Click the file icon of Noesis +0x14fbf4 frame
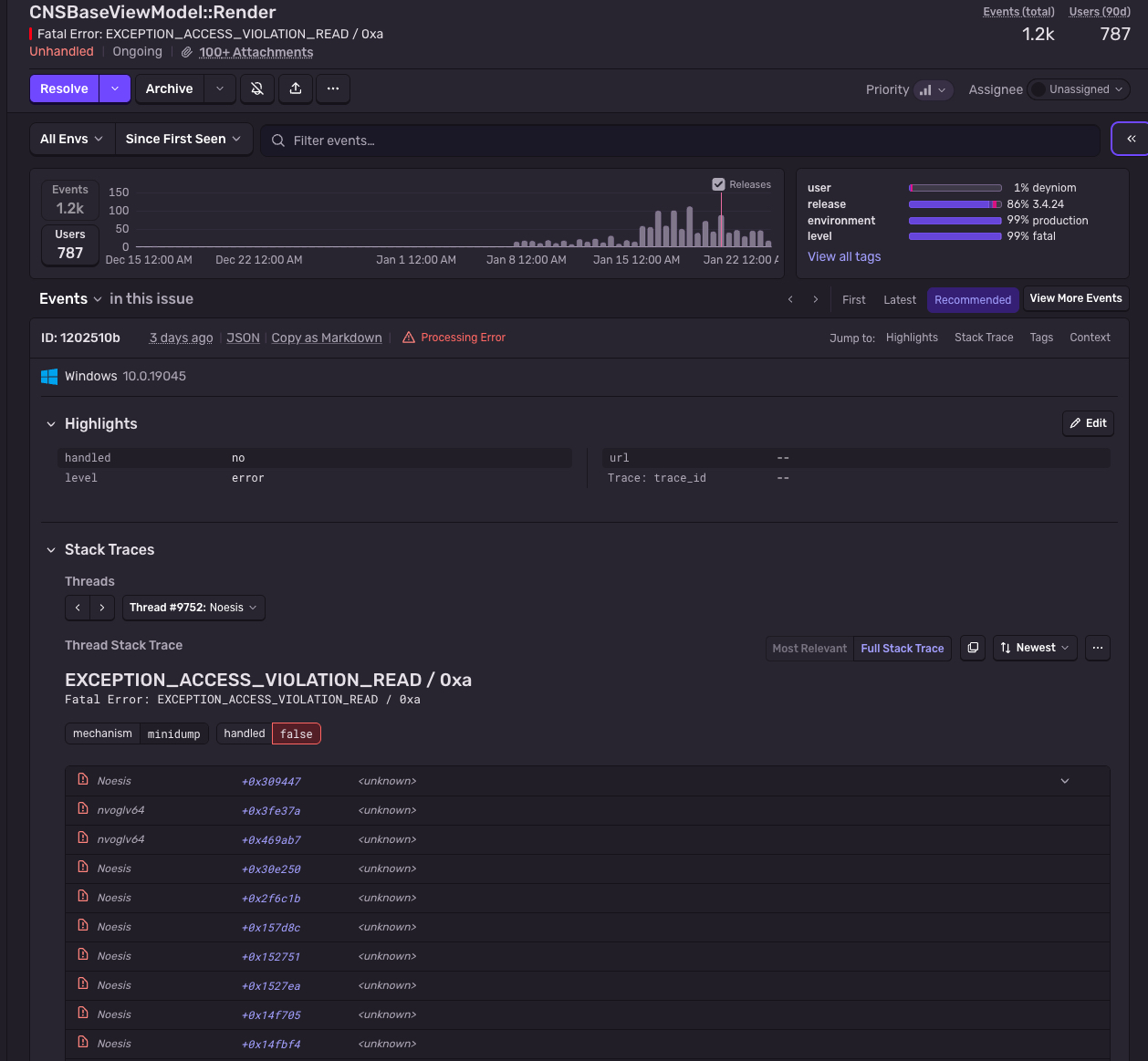1148x1061 pixels. 83,1042
